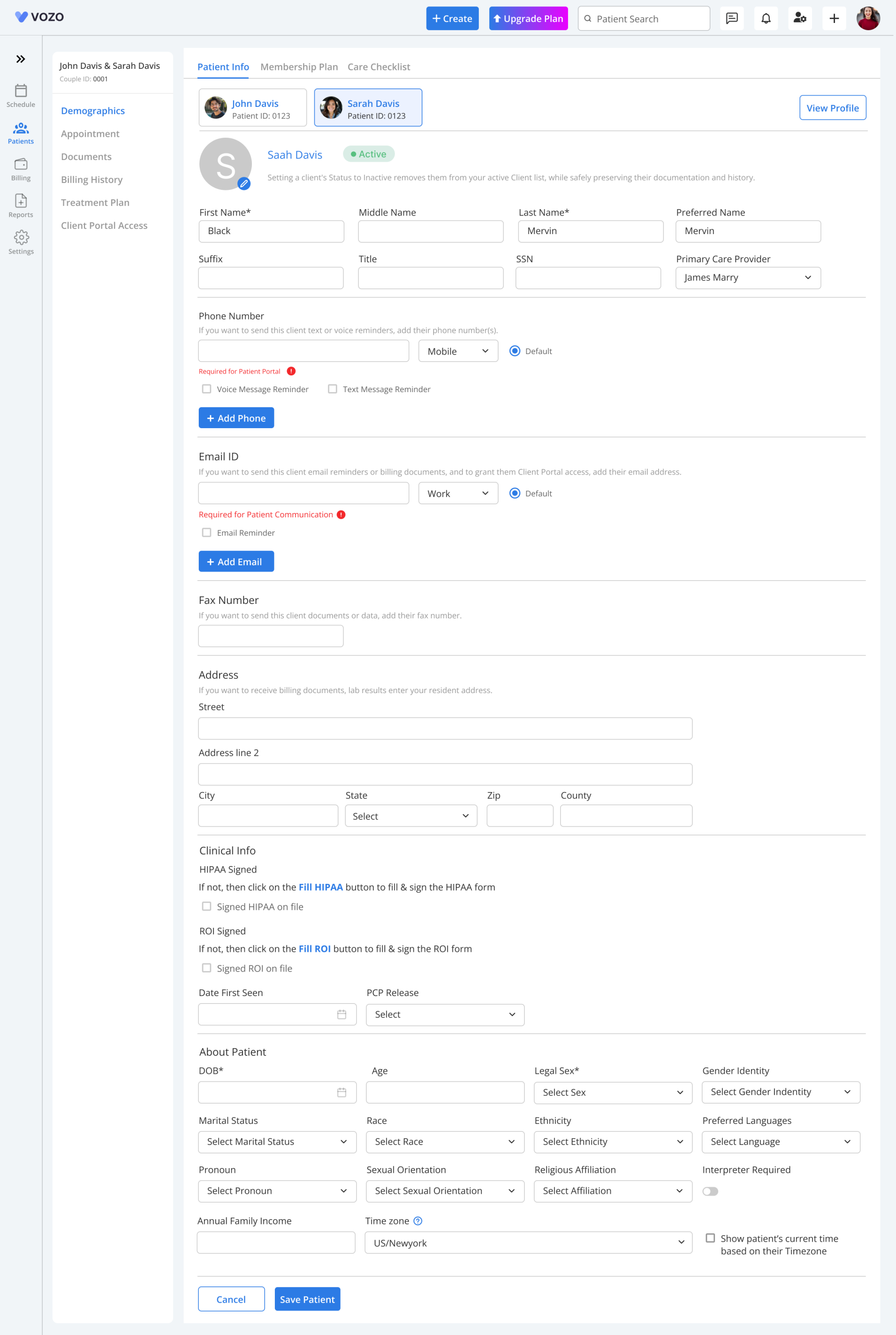Screen dimensions: 896x1335
Task: Open Primary Care Provider dropdown
Action: point(748,277)
